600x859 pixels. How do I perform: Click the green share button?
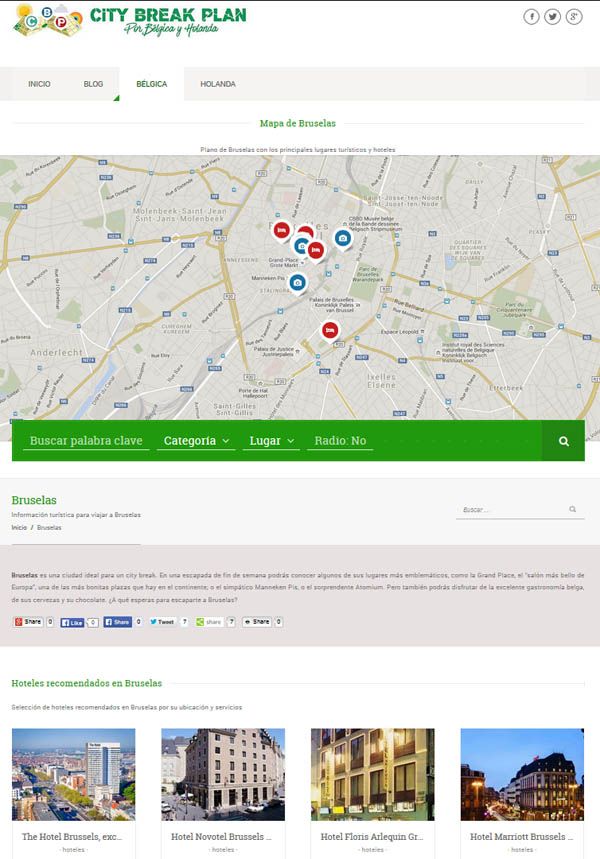pos(210,622)
